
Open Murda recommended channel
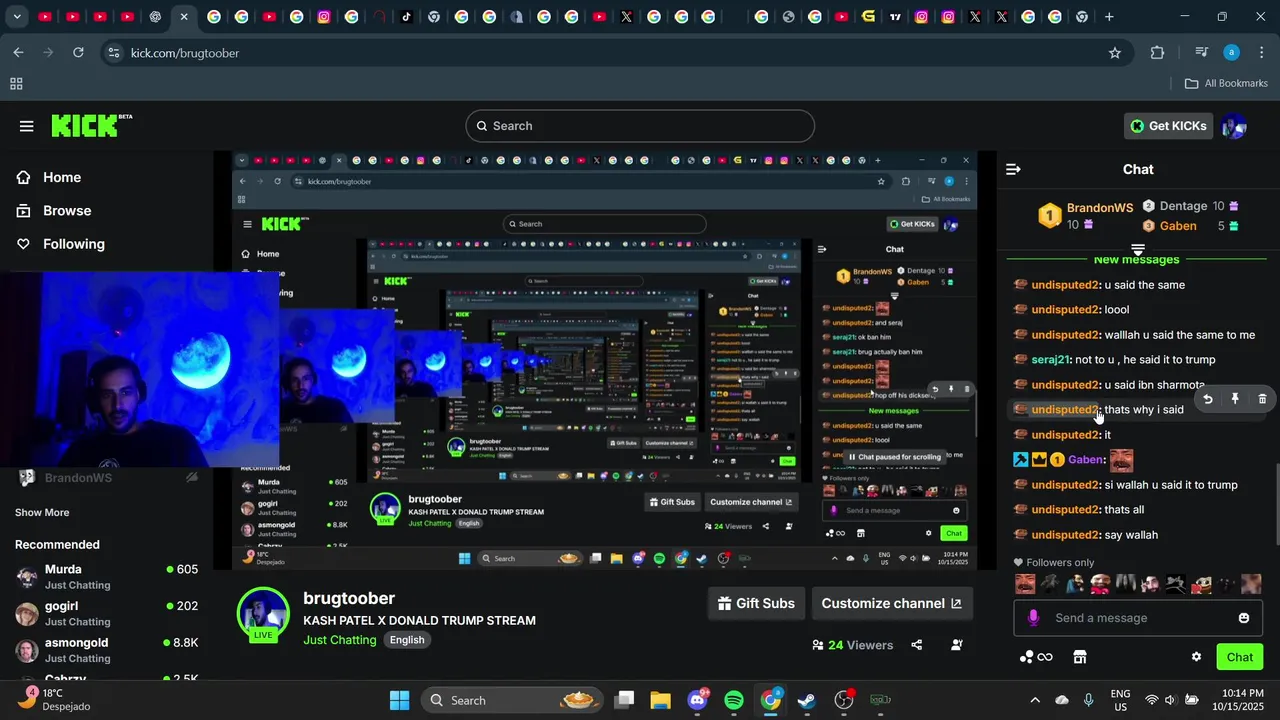[106, 576]
